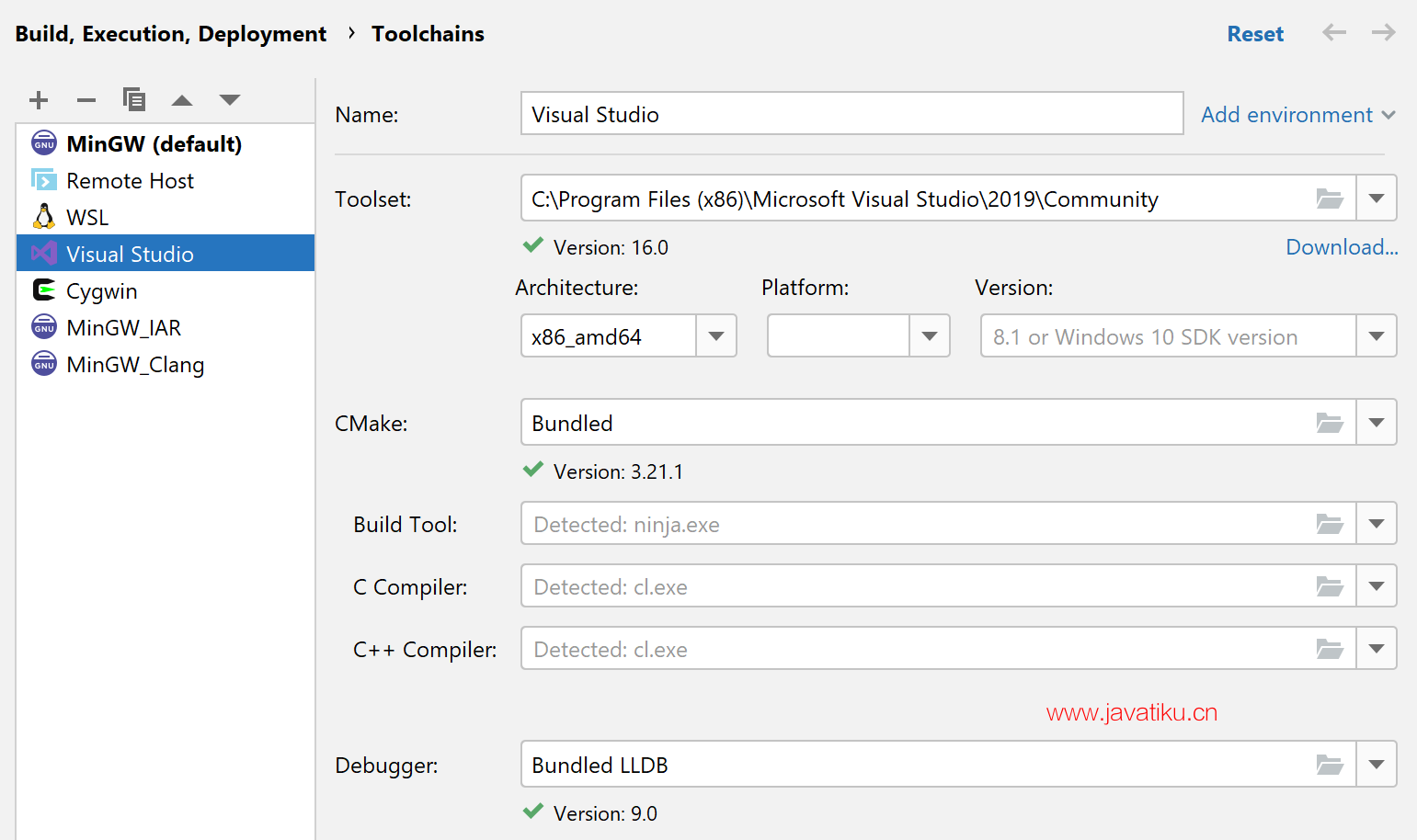
Task: Browse folder for CMake path
Action: (1331, 423)
